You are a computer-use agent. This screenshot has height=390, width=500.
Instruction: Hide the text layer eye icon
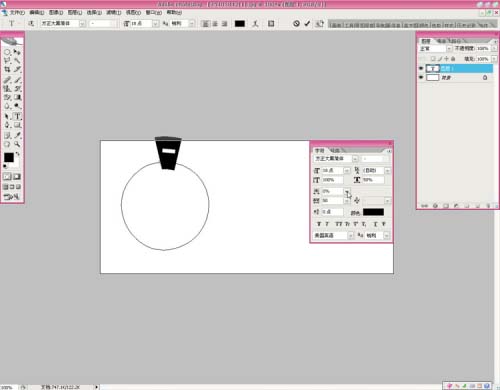pos(421,68)
